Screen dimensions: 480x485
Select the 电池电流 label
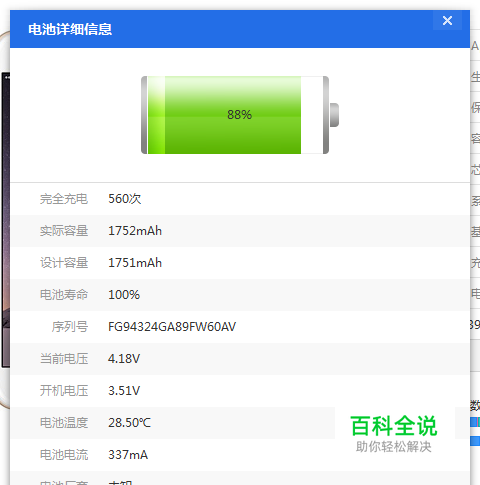(x=64, y=455)
